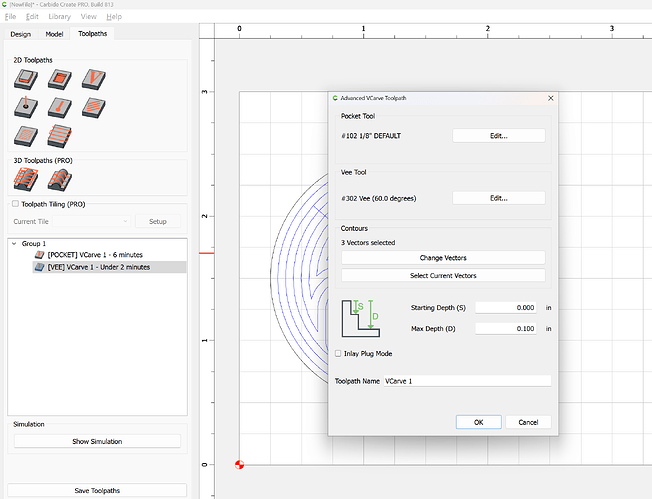The height and width of the screenshot is (499, 652).
Task: Confirm the dialog with OK
Action: click(x=479, y=422)
